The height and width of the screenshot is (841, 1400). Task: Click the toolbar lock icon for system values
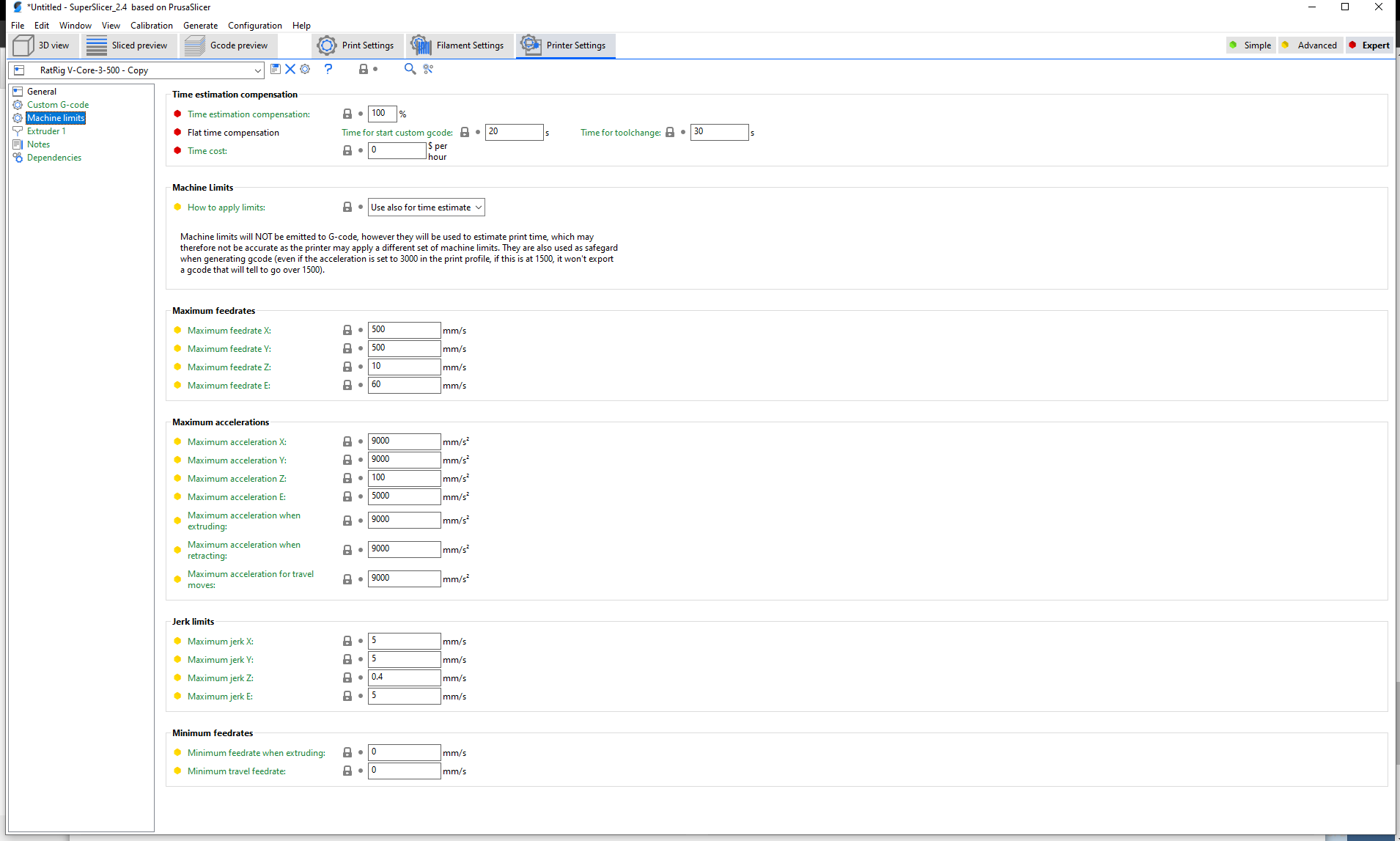coord(363,69)
